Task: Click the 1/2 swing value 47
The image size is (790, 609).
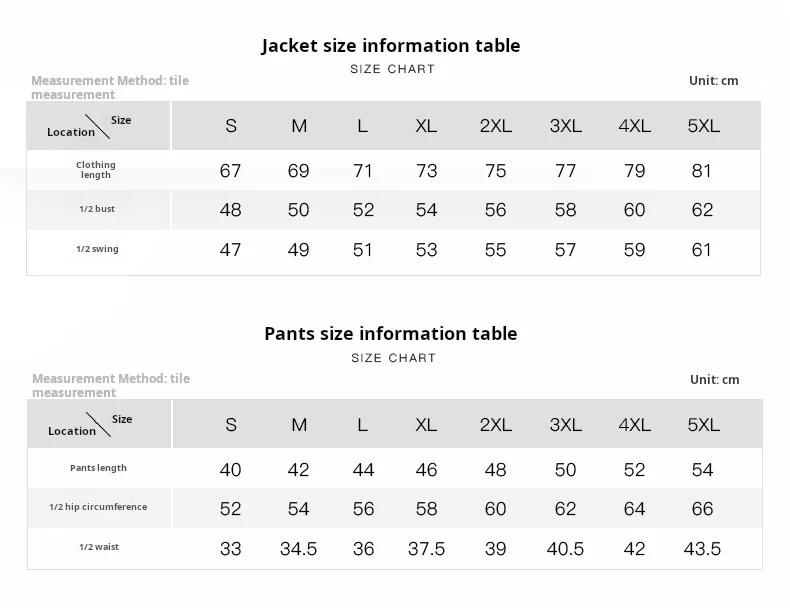Action: pos(230,250)
